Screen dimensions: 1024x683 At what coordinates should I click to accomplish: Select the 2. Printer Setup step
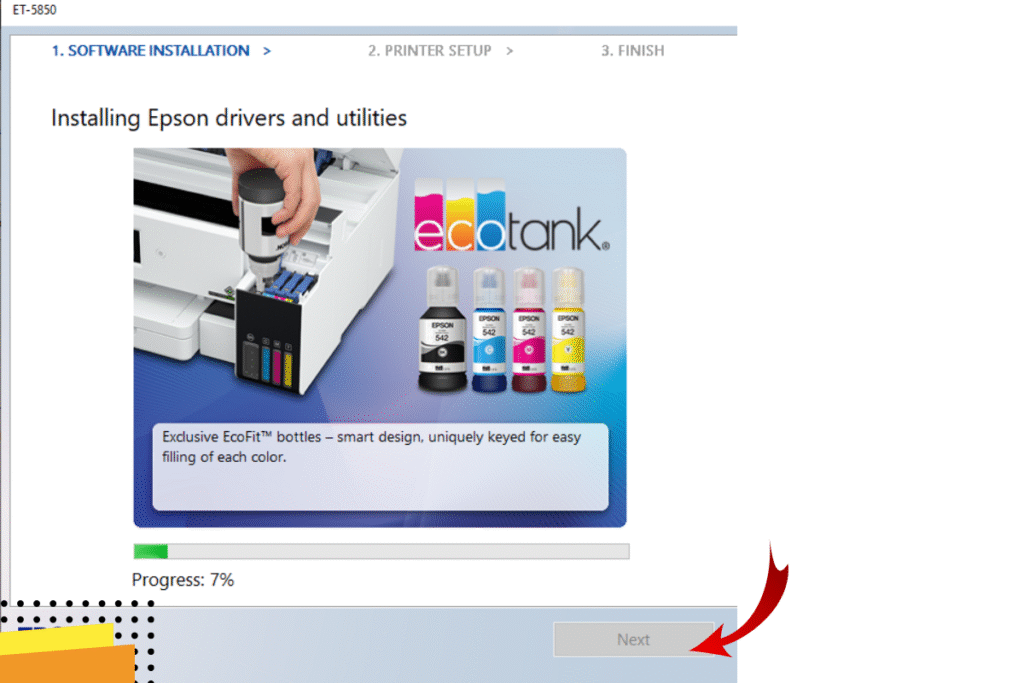(429, 51)
